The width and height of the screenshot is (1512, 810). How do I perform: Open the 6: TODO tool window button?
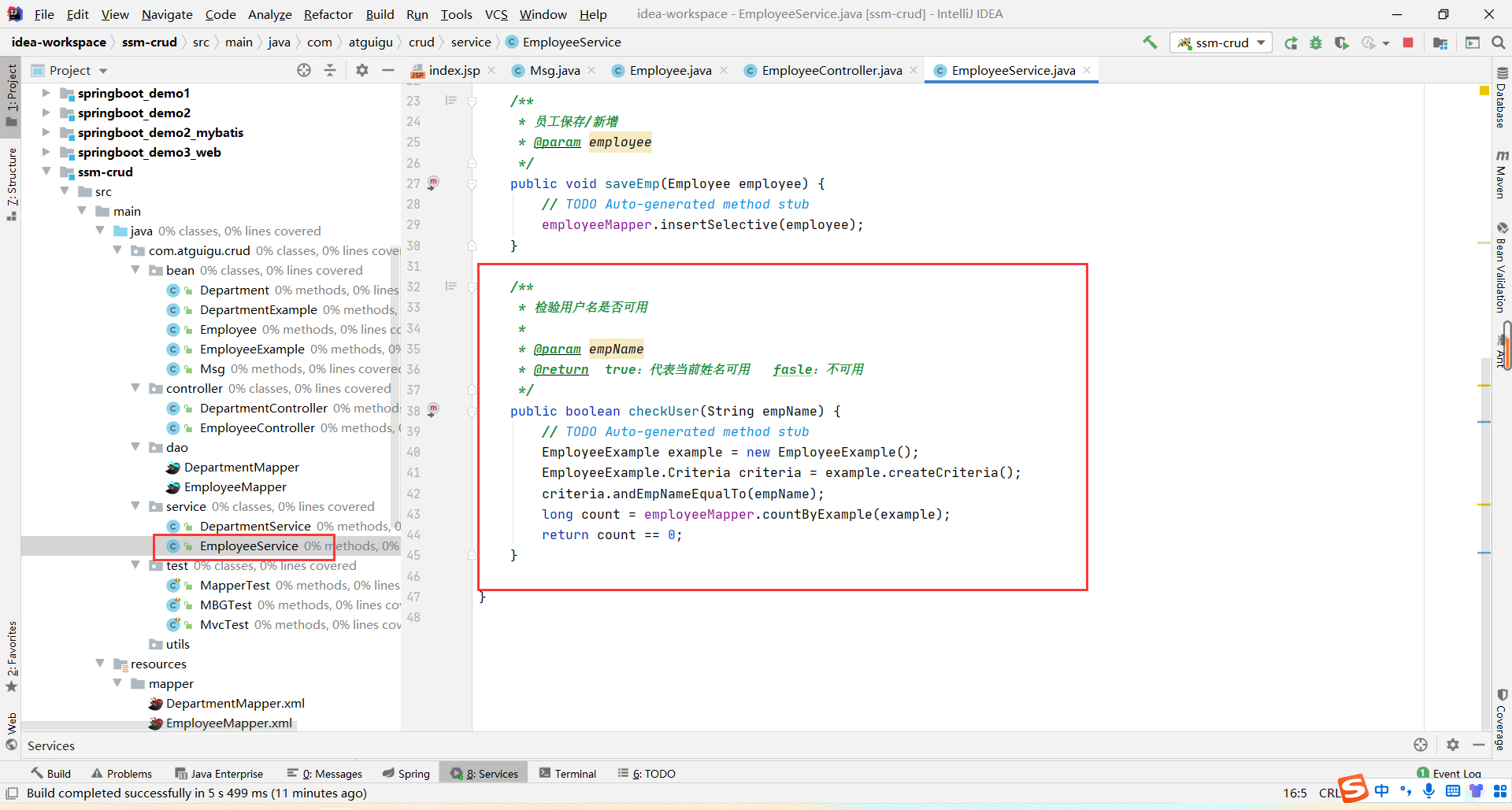pos(647,774)
